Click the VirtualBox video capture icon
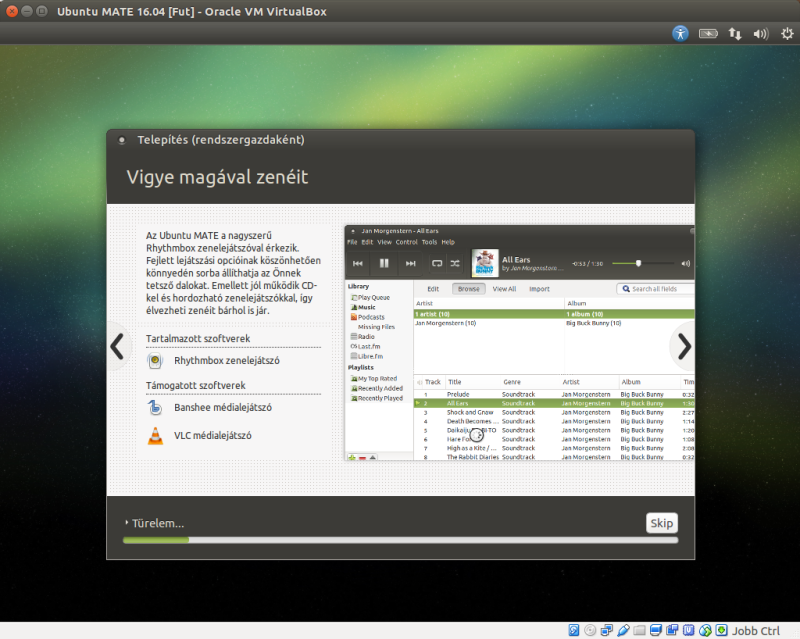This screenshot has height=639, width=800. point(672,630)
